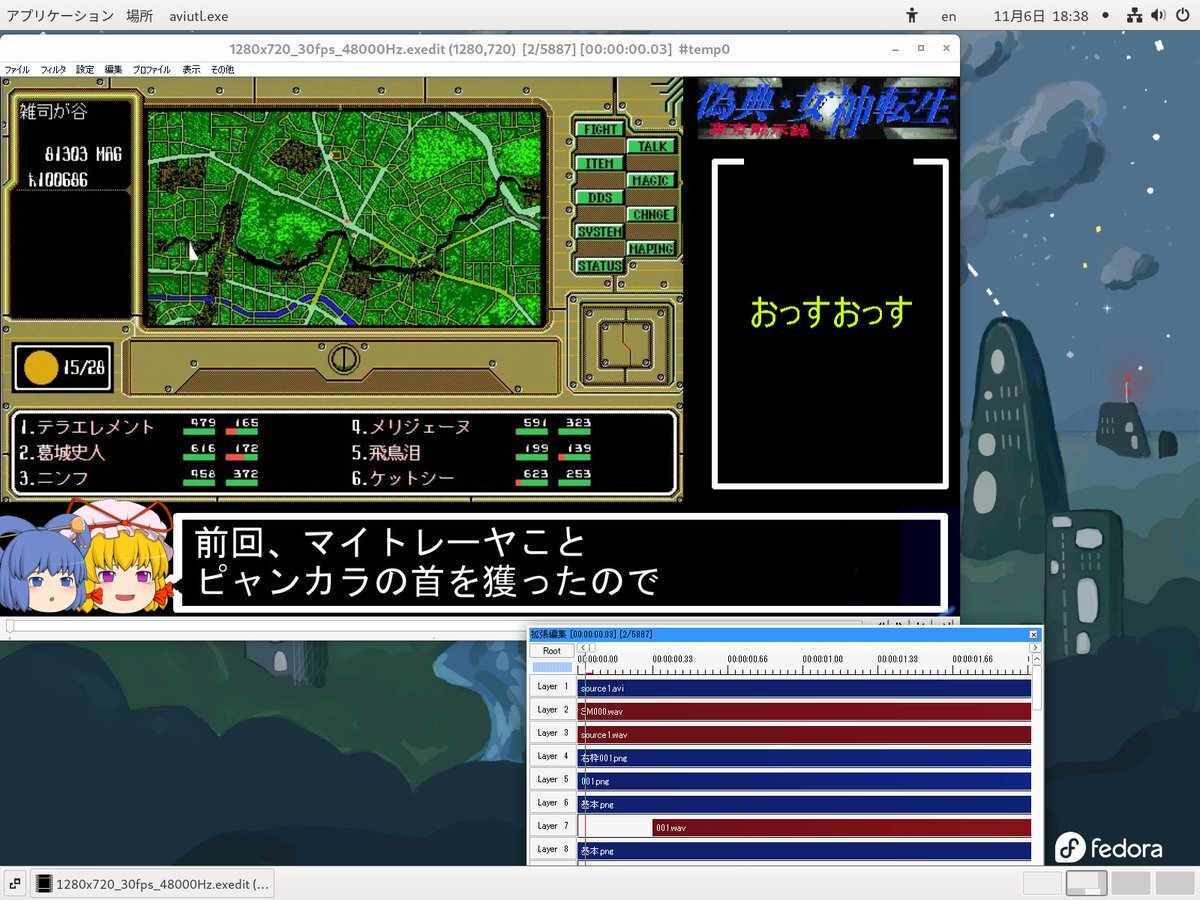The width and height of the screenshot is (1200, 900).
Task: Open the system power menu icon
Action: (x=1183, y=16)
